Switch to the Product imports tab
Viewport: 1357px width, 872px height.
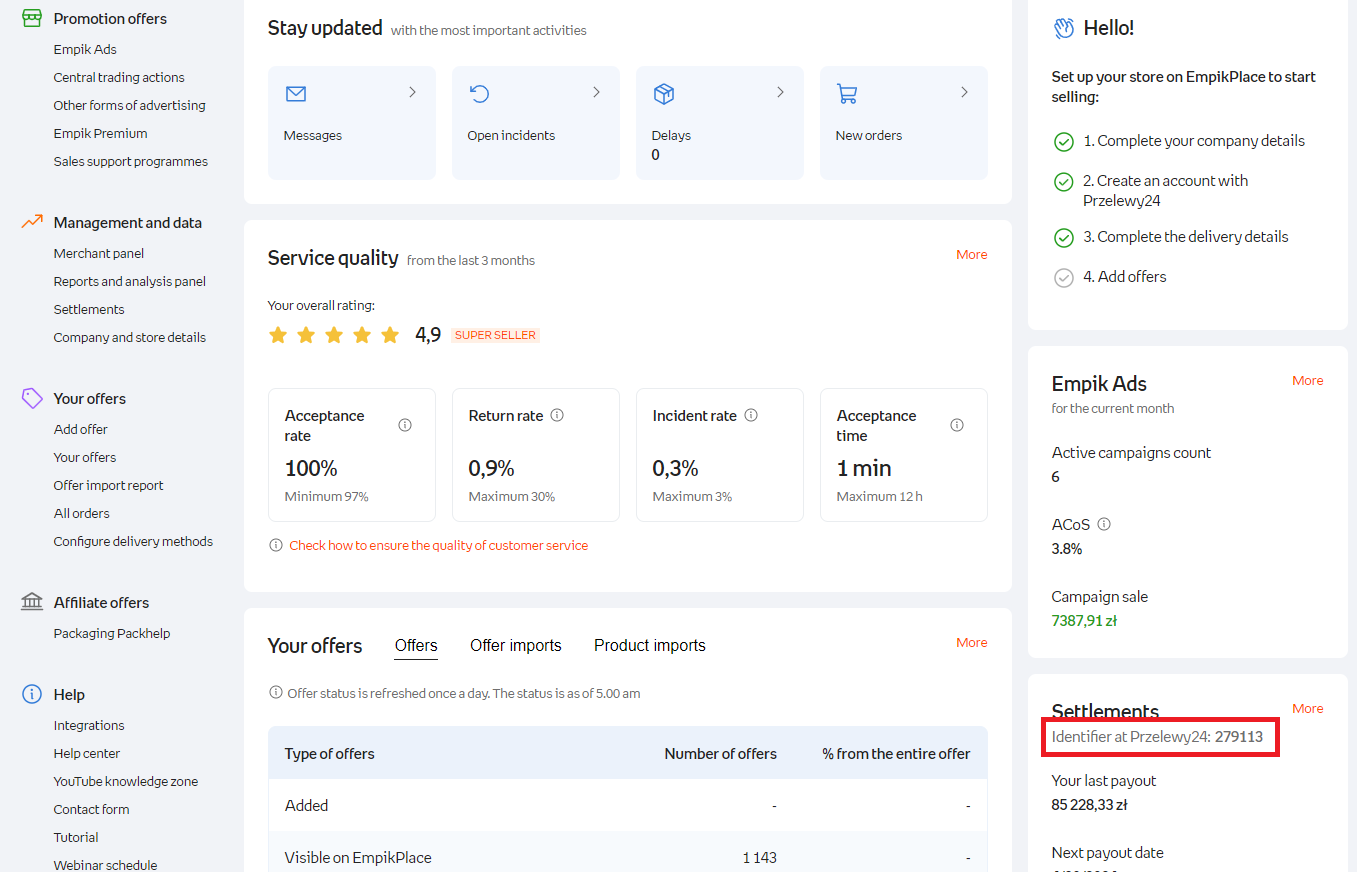650,646
